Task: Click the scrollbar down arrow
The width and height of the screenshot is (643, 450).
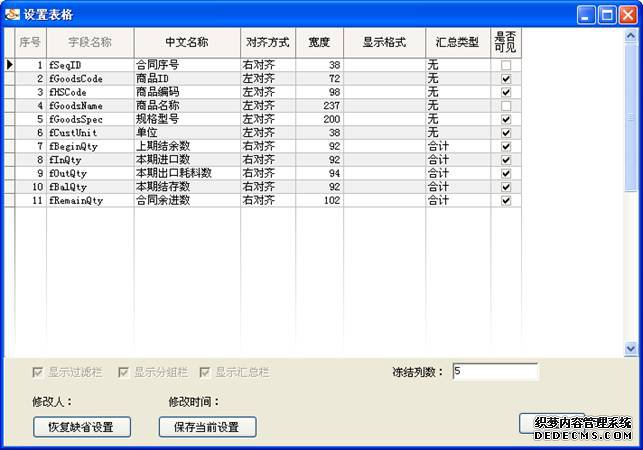Action: tap(630, 348)
